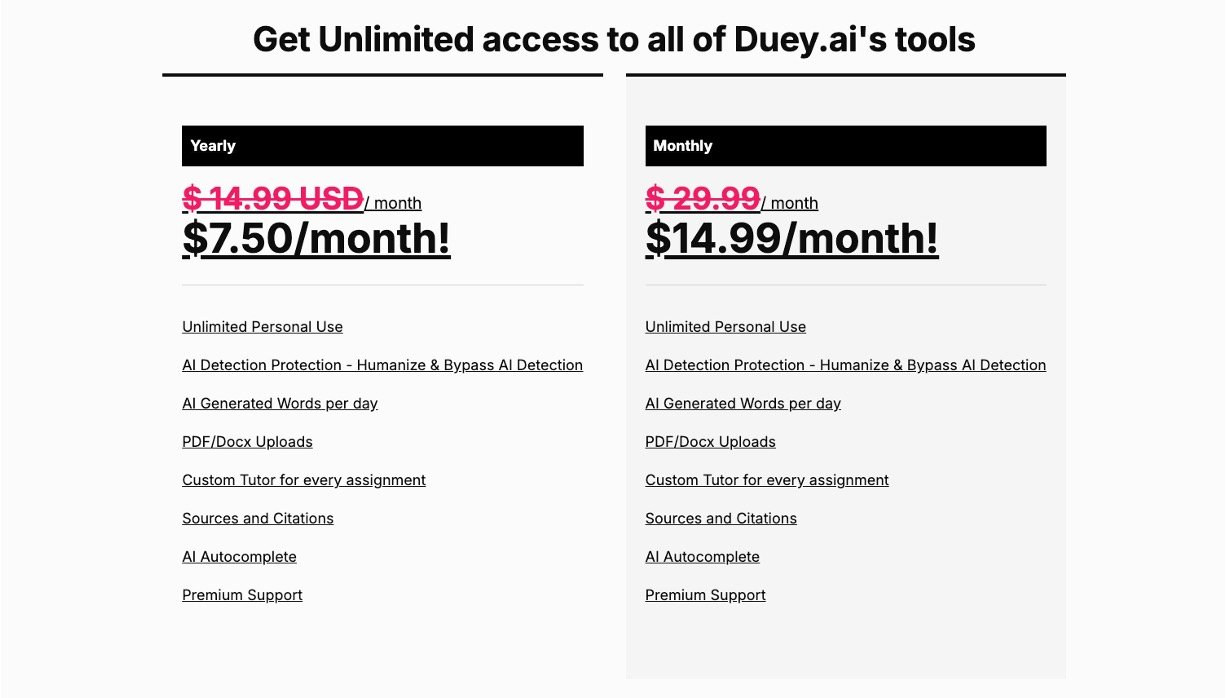Select AI Generated Words per day in Yearly
1226x698 pixels.
point(280,404)
